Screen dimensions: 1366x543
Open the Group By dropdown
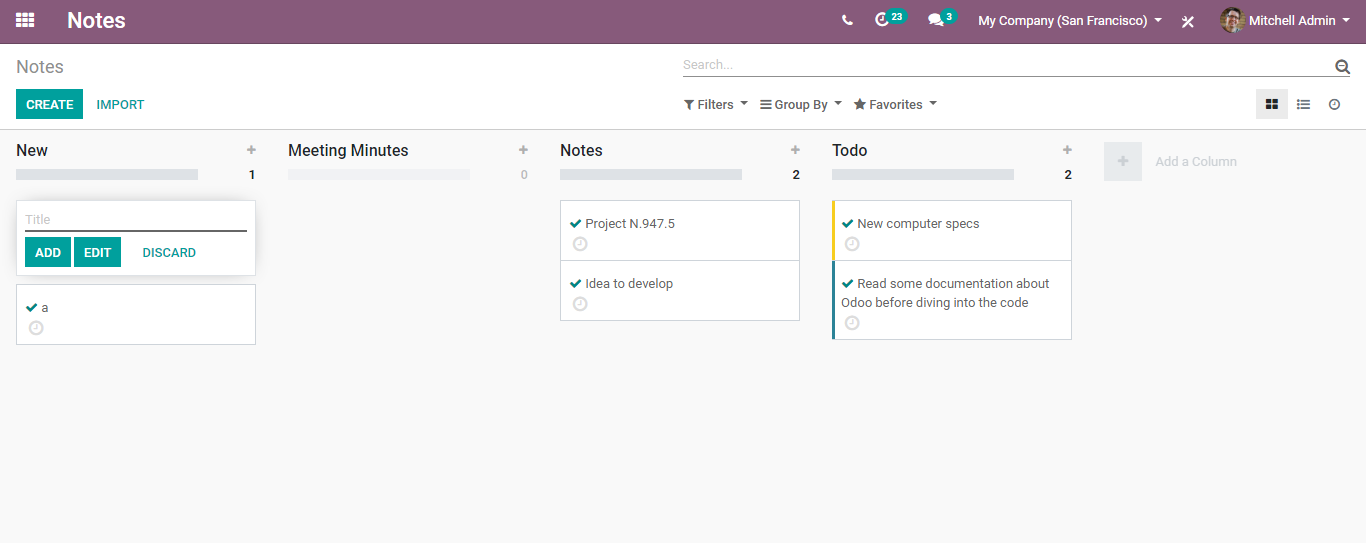801,104
